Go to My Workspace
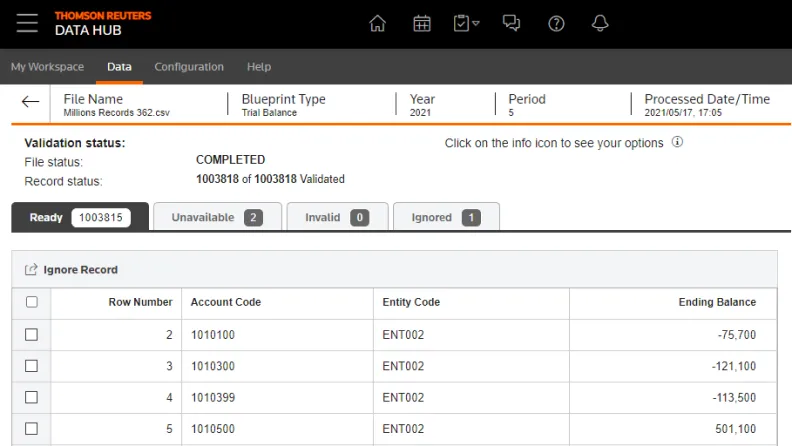This screenshot has height=446, width=792. tap(47, 67)
